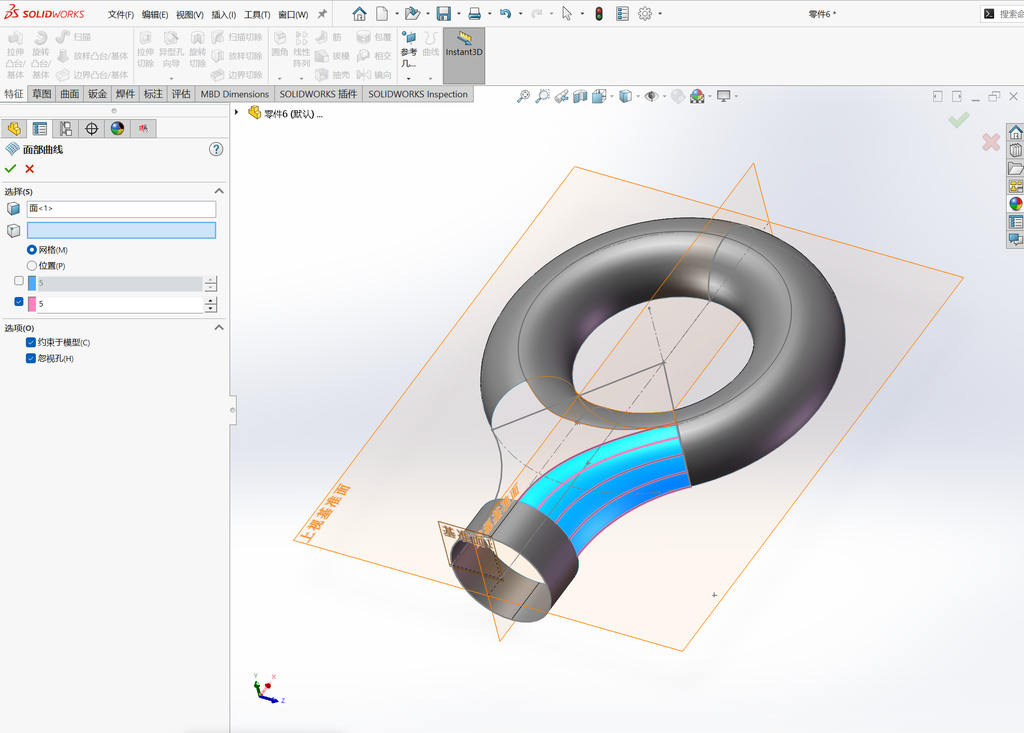Click the face selection box showing 面<1>
The image size is (1024, 733).
point(121,209)
